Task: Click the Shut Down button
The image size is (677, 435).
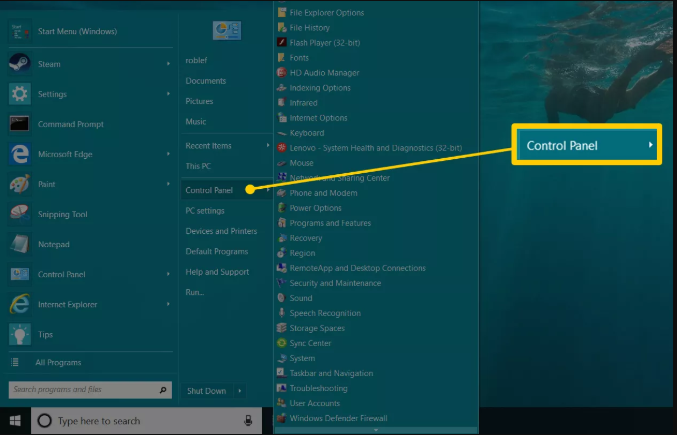Action: [207, 391]
